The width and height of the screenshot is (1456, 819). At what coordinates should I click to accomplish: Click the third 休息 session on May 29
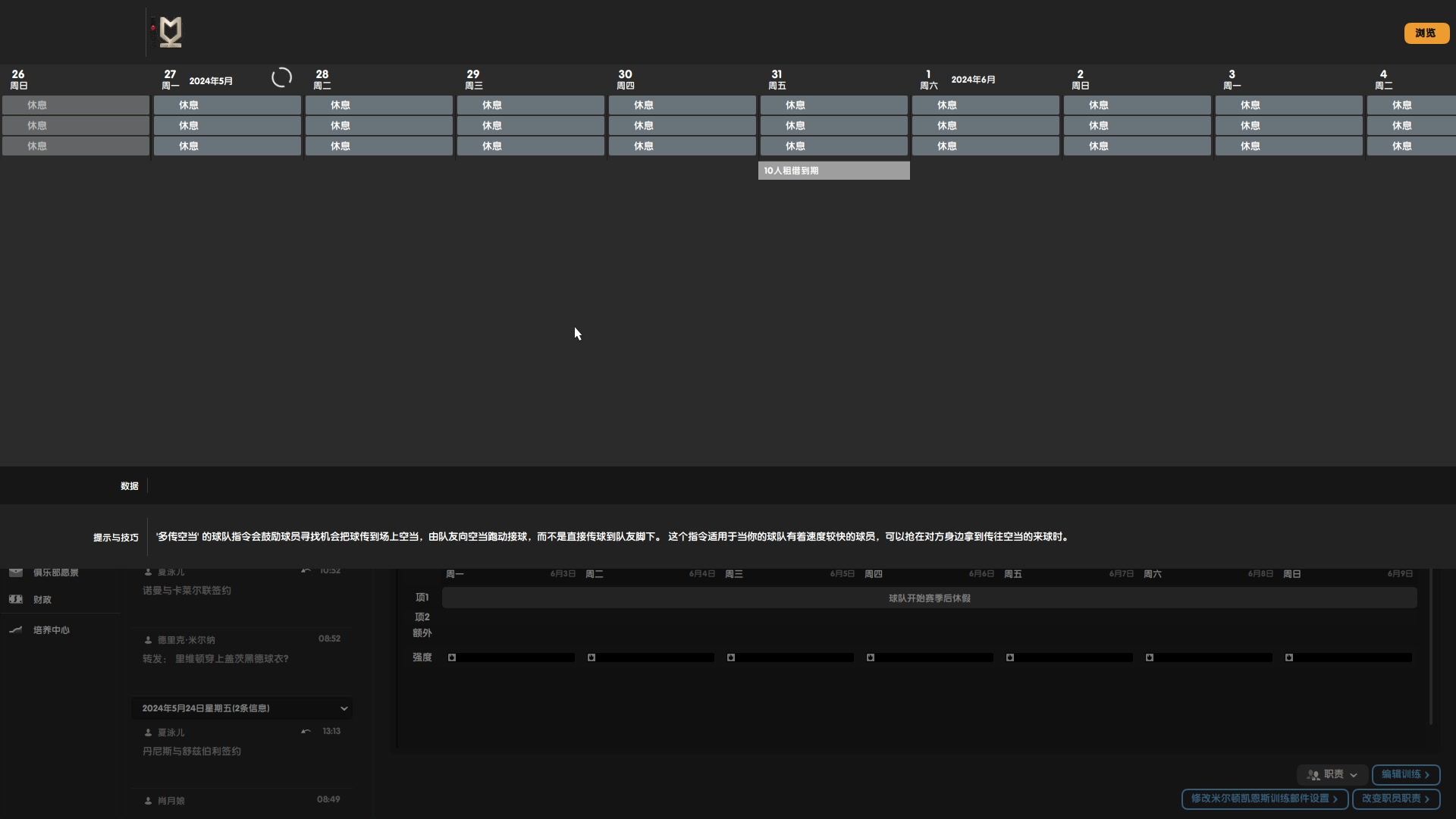531,146
